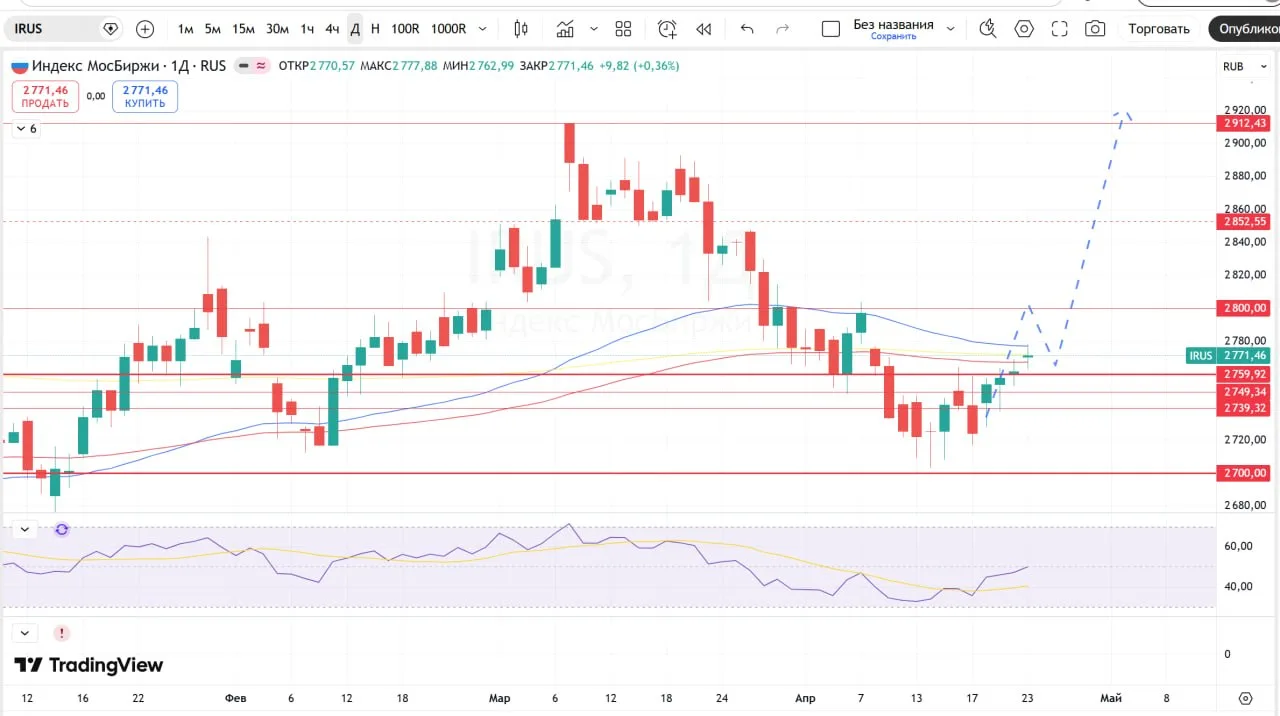Viewport: 1280px width, 716px height.
Task: Click the 2 852,55 price level label
Action: click(x=1244, y=221)
